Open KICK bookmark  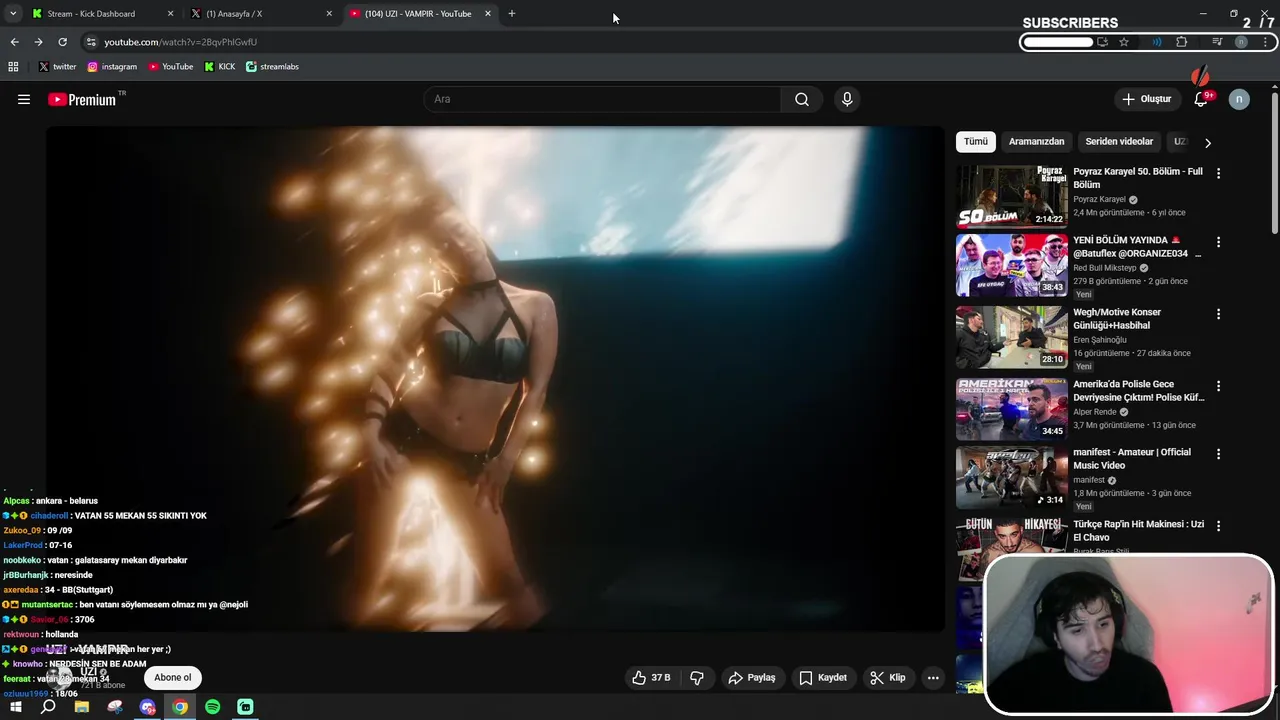point(220,67)
